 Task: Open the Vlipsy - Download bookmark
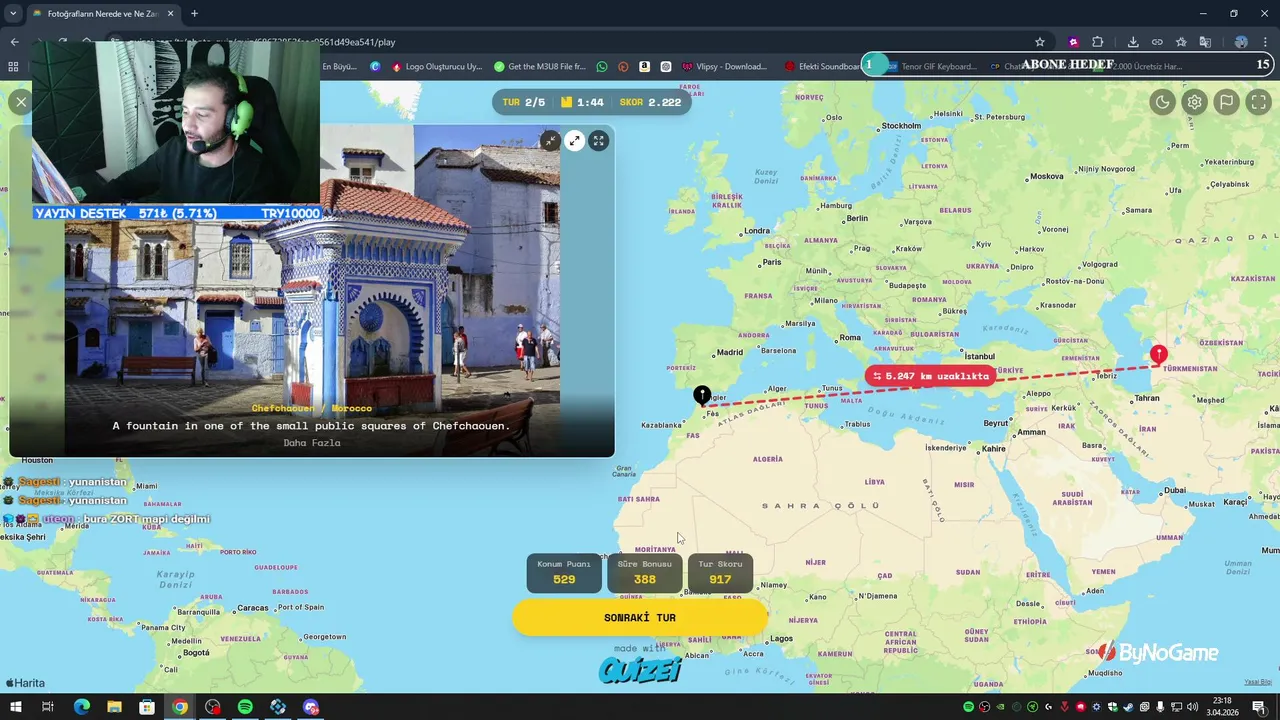(x=724, y=67)
